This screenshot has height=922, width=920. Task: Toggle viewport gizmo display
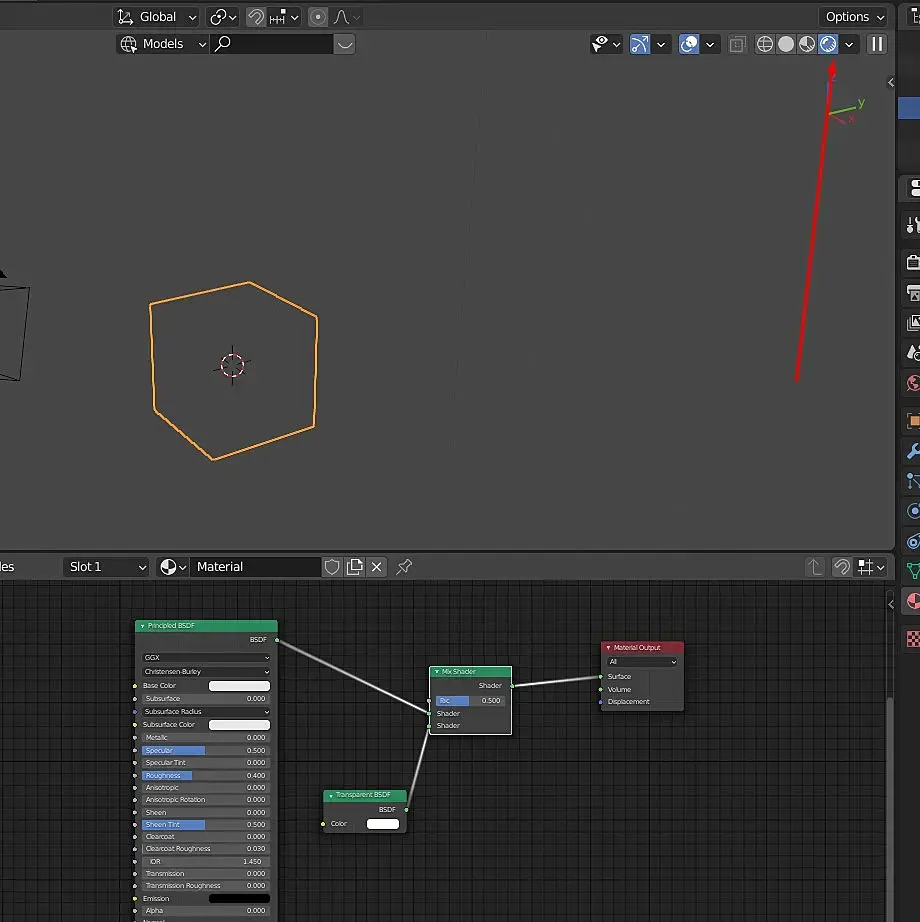click(640, 44)
